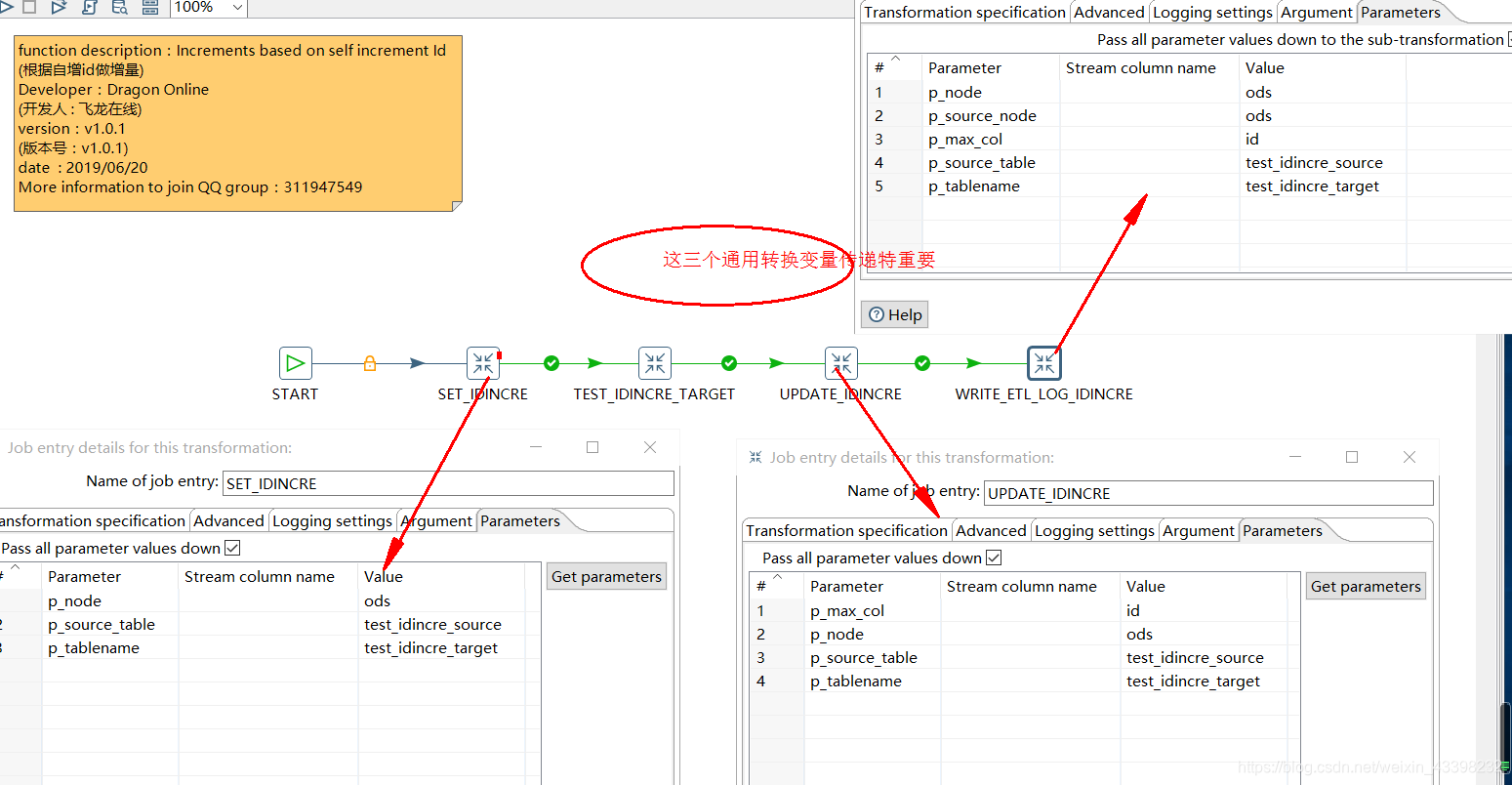Open Logging settings tab in UPDATE_IDINCRE dialog
Image resolution: width=1512 pixels, height=785 pixels.
pos(1094,531)
